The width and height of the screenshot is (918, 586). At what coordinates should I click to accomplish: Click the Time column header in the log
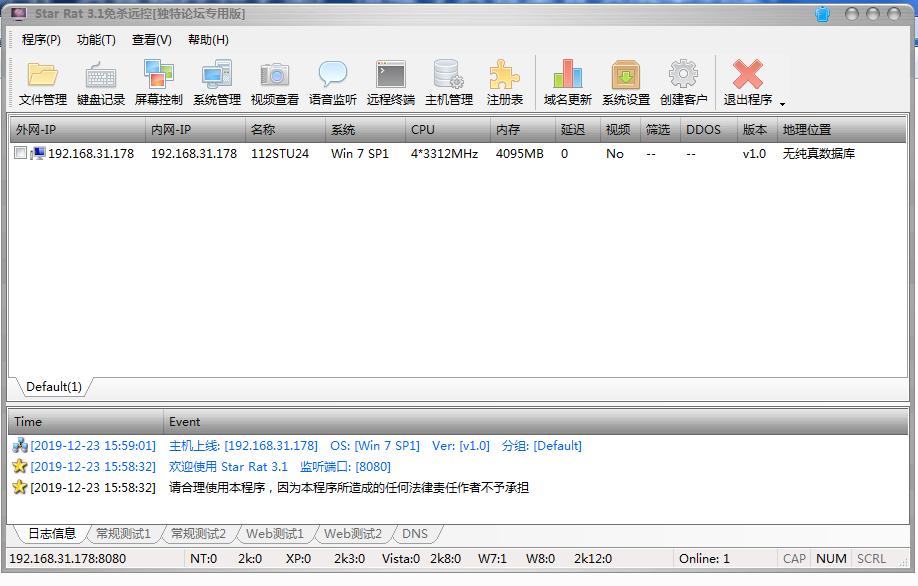[x=85, y=421]
